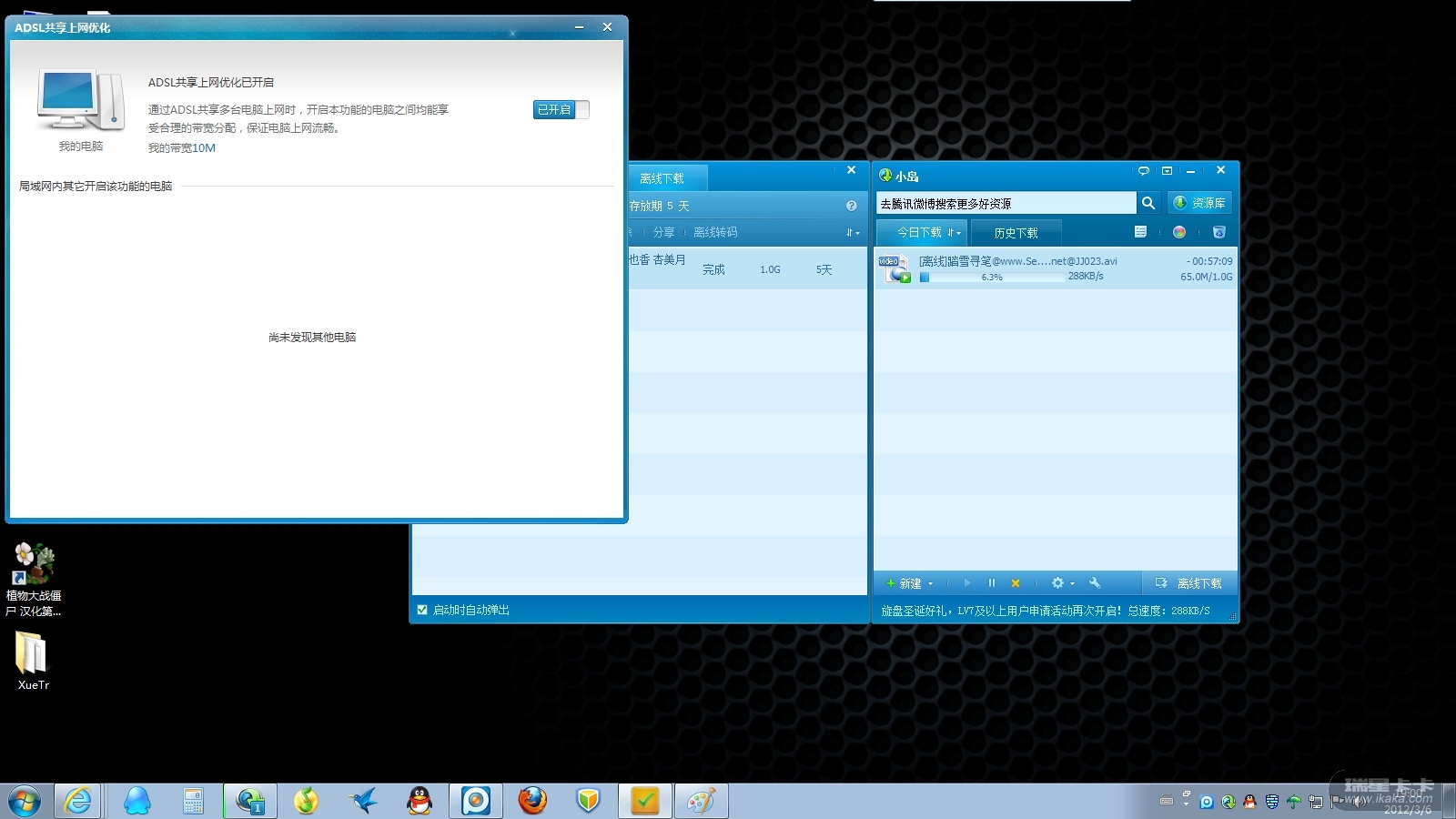This screenshot has height=819, width=1456.
Task: Open the blue QQ-contact taskbar icon
Action: pos(137,801)
